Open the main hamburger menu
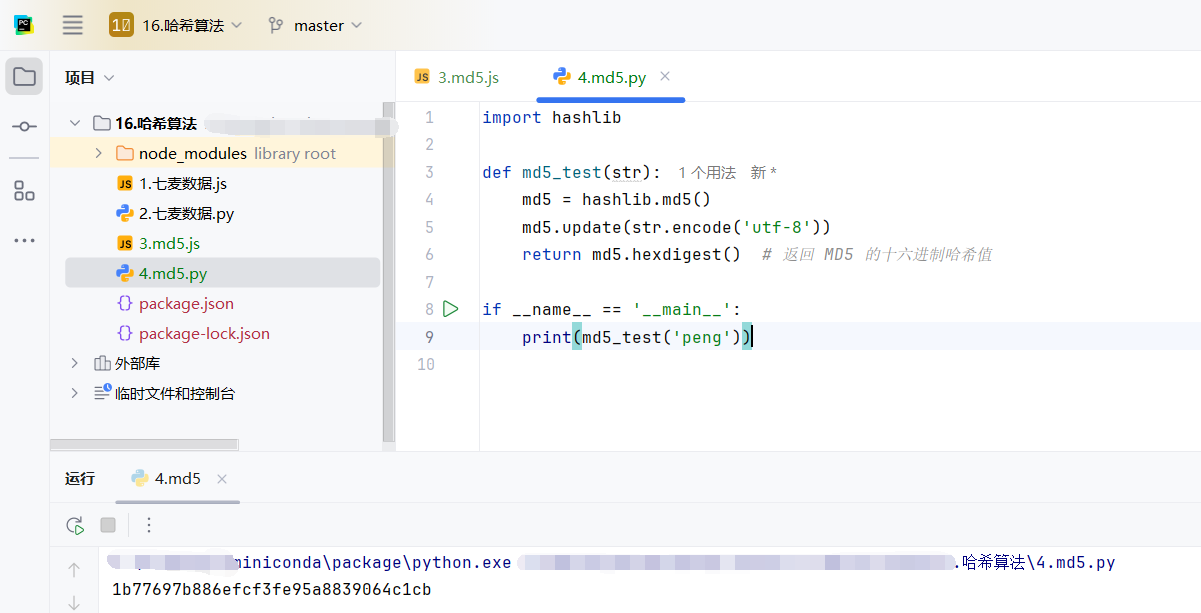The width and height of the screenshot is (1201, 613). coord(72,25)
